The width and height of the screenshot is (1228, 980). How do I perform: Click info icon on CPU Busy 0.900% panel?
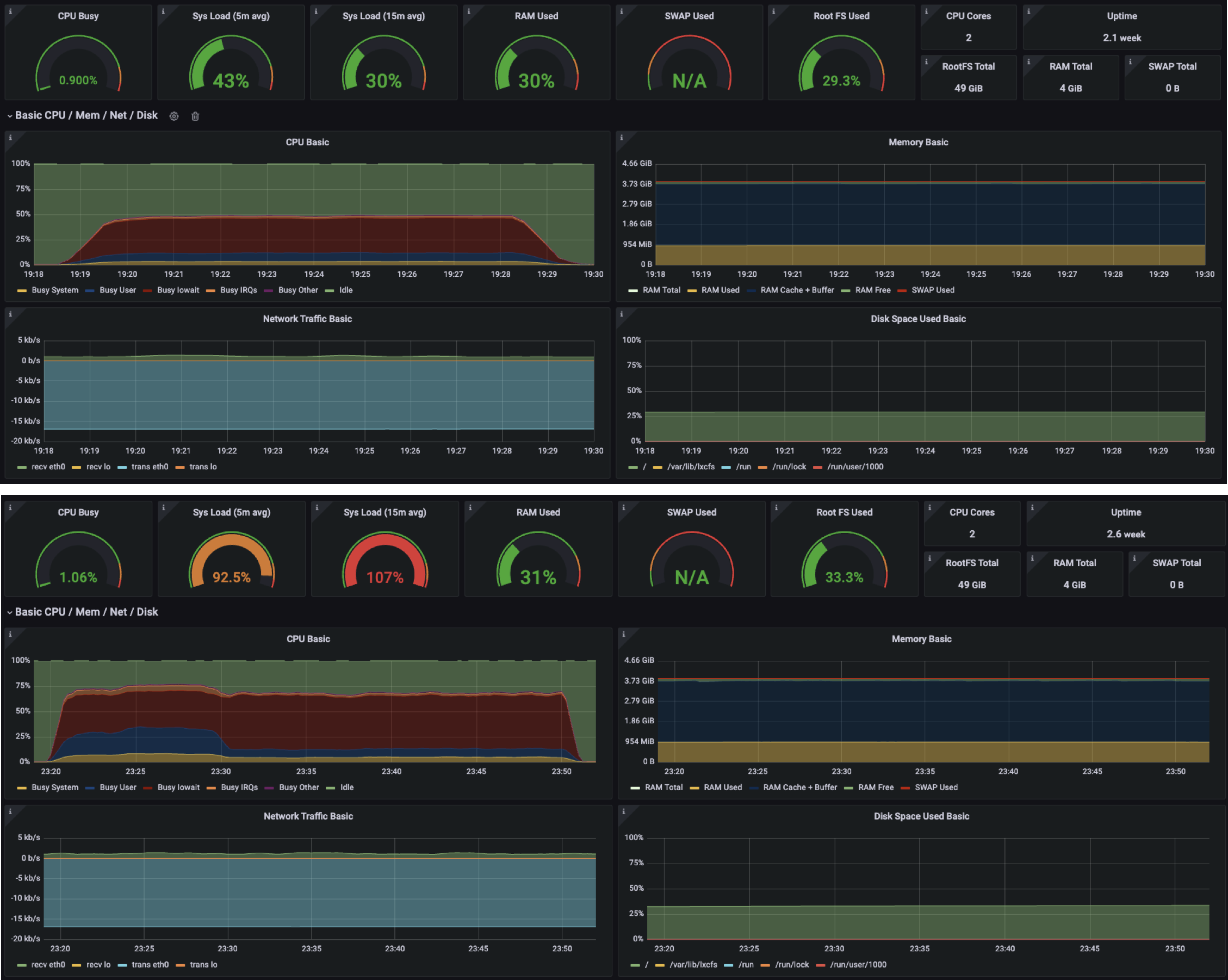(10, 11)
